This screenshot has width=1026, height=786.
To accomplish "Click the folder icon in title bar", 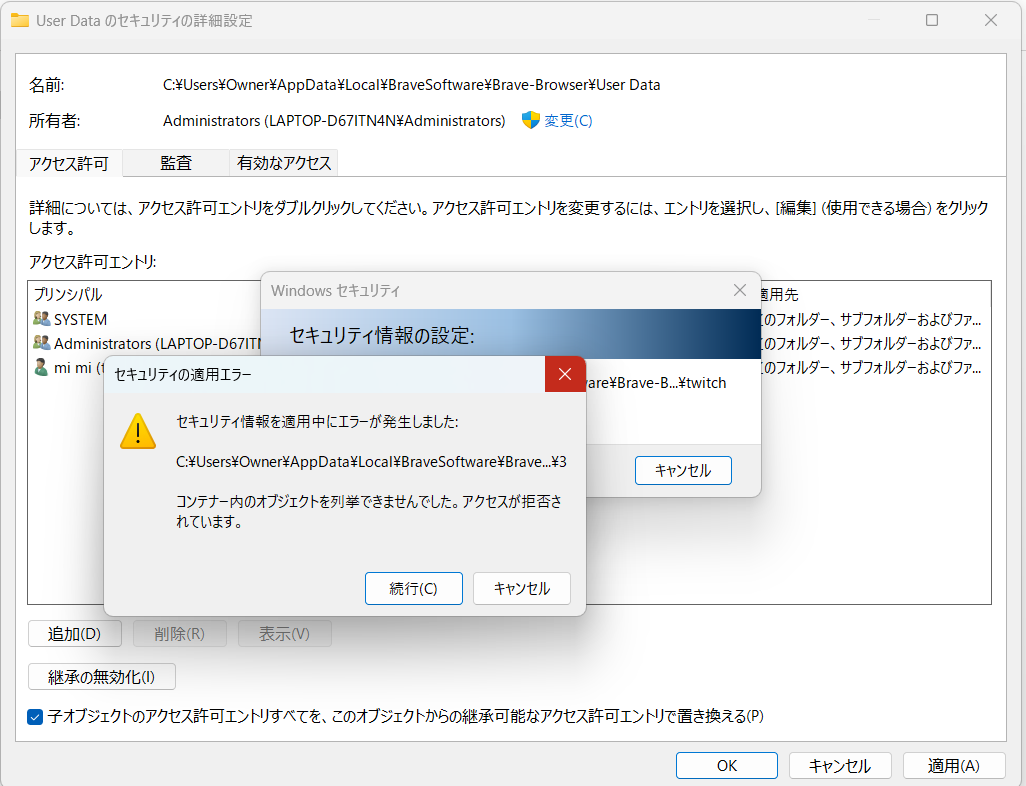I will pyautogui.click(x=20, y=20).
